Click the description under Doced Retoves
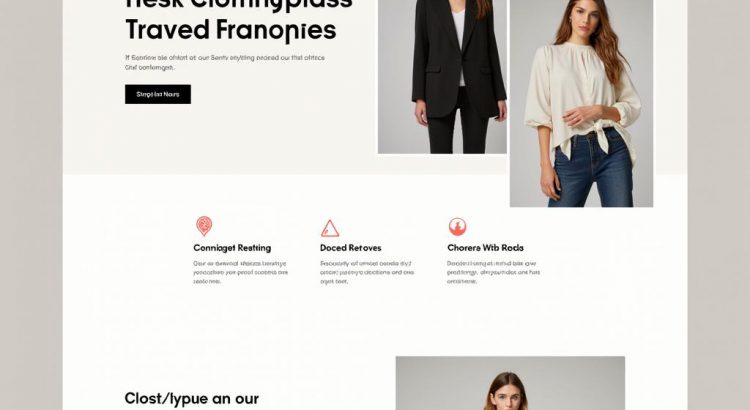The width and height of the screenshot is (750, 410). [367, 272]
